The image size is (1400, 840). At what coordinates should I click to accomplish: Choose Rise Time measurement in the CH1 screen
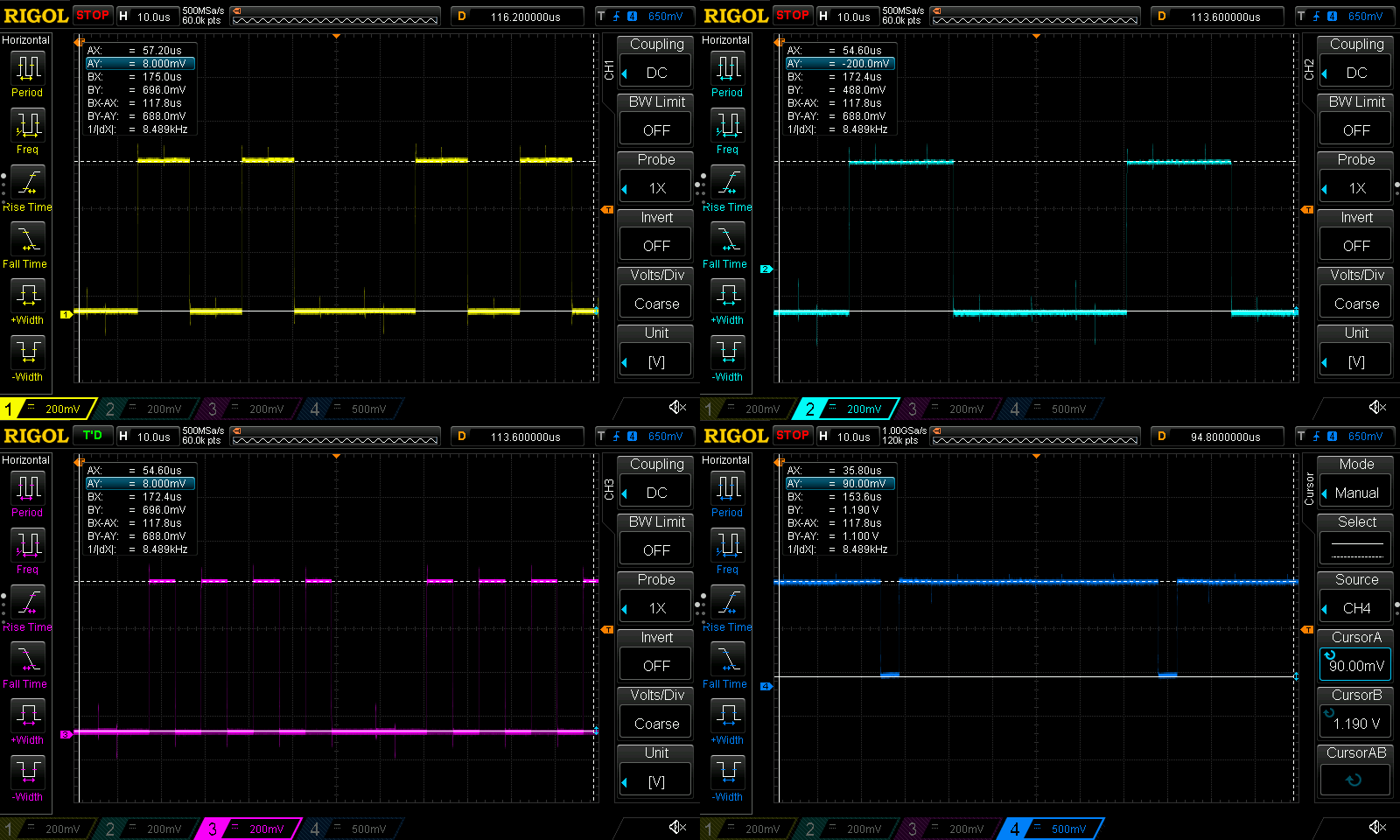pos(27,190)
